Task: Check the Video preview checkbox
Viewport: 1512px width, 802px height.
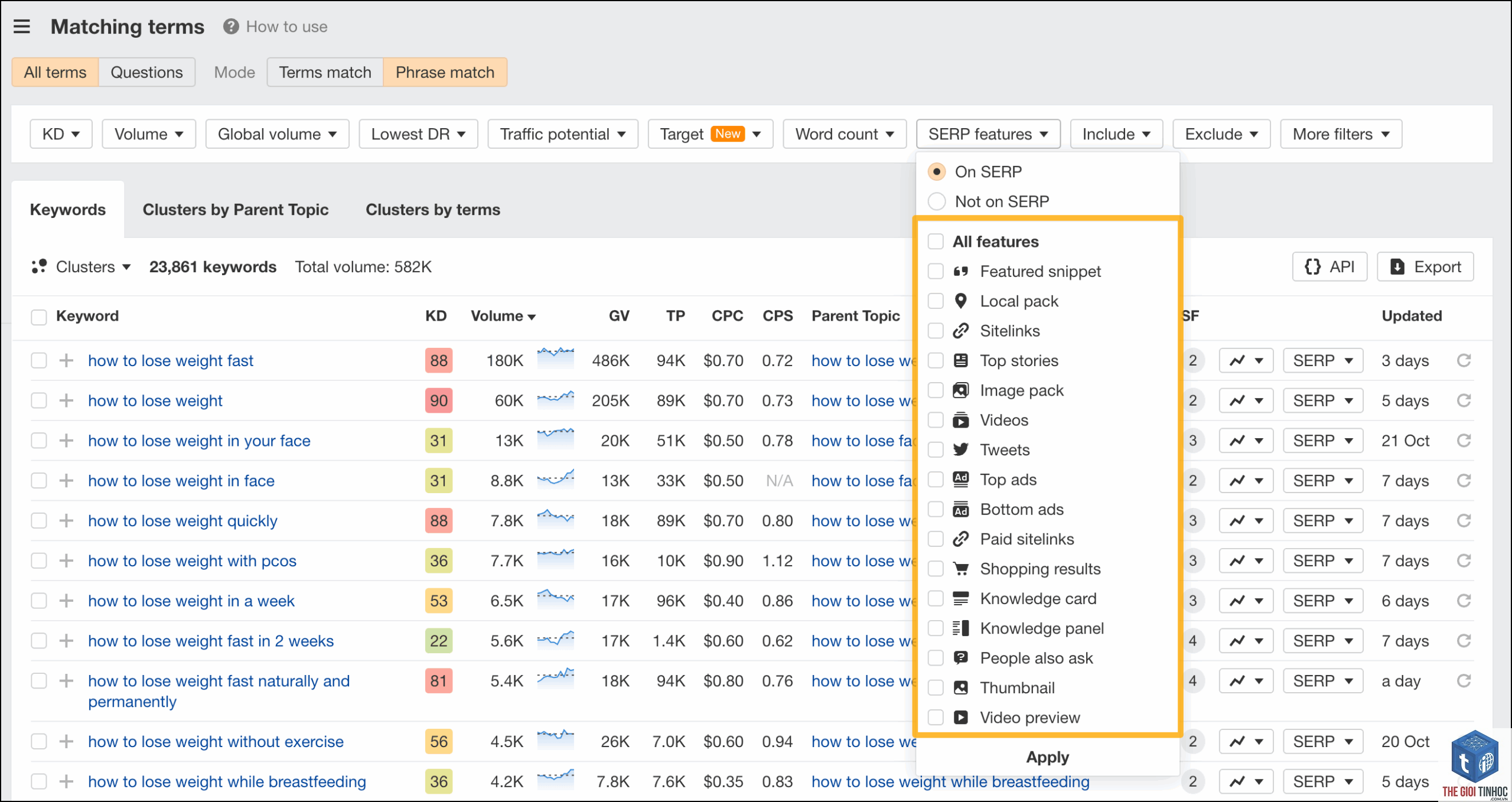Action: pyautogui.click(x=936, y=718)
